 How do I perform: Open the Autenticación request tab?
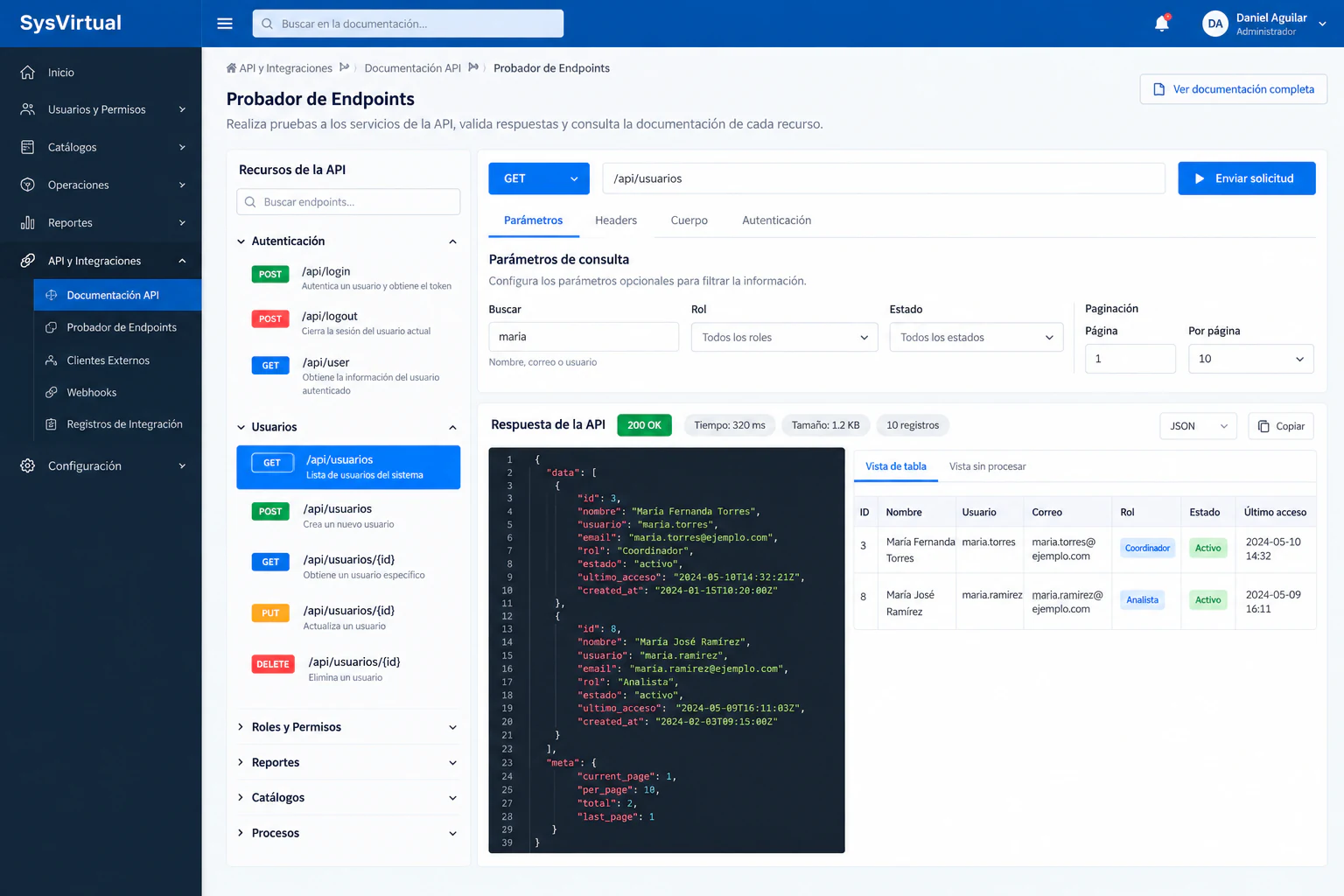(x=777, y=220)
